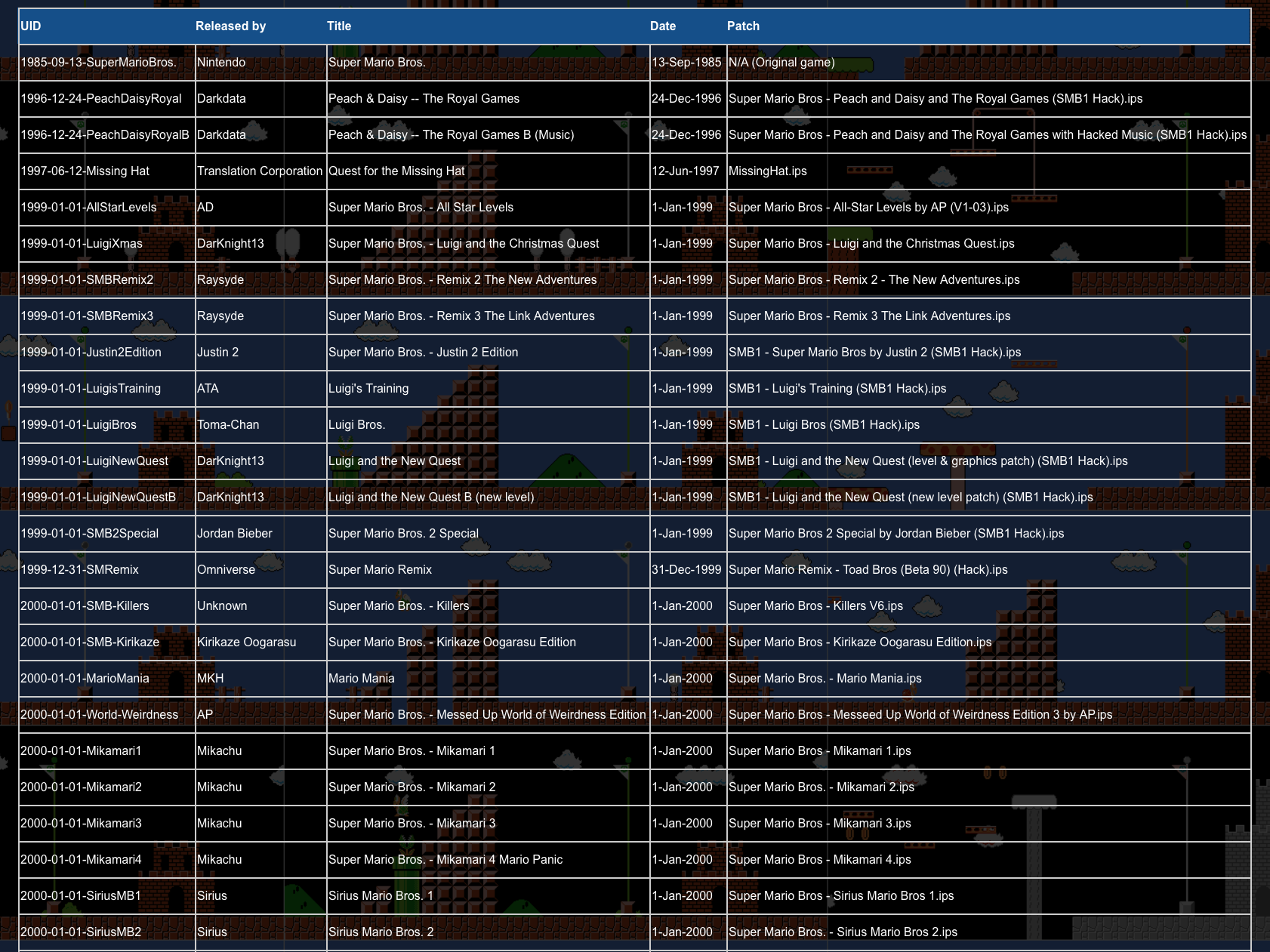Viewport: 1270px width, 952px height.
Task: Click the Jordan Bieber cell
Action: [260, 534]
